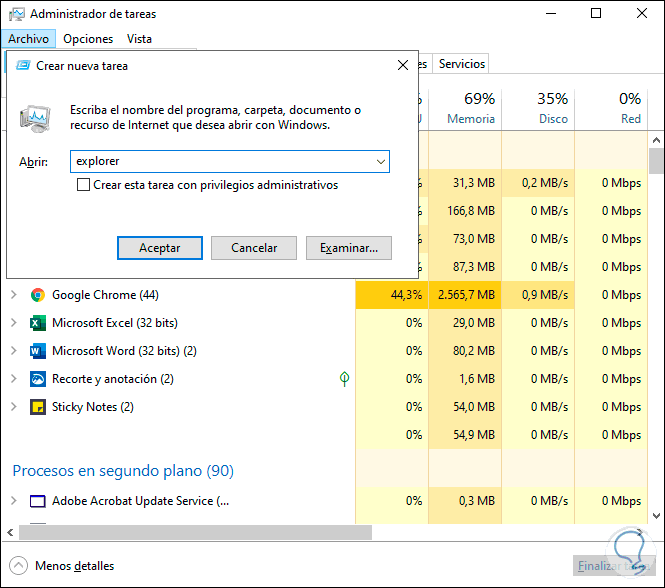Click the 44,3% CPU cell for Chrome

pyautogui.click(x=392, y=295)
